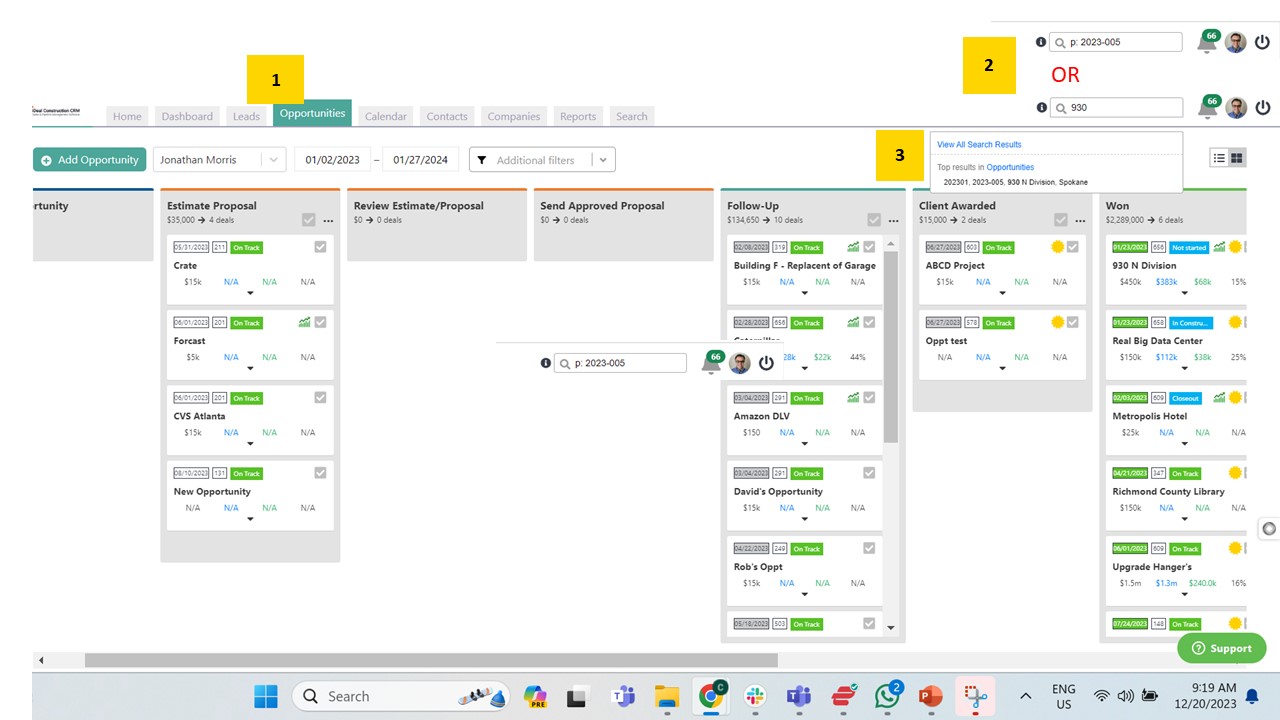
Task: Click the Add Opportunity button
Action: (x=89, y=159)
